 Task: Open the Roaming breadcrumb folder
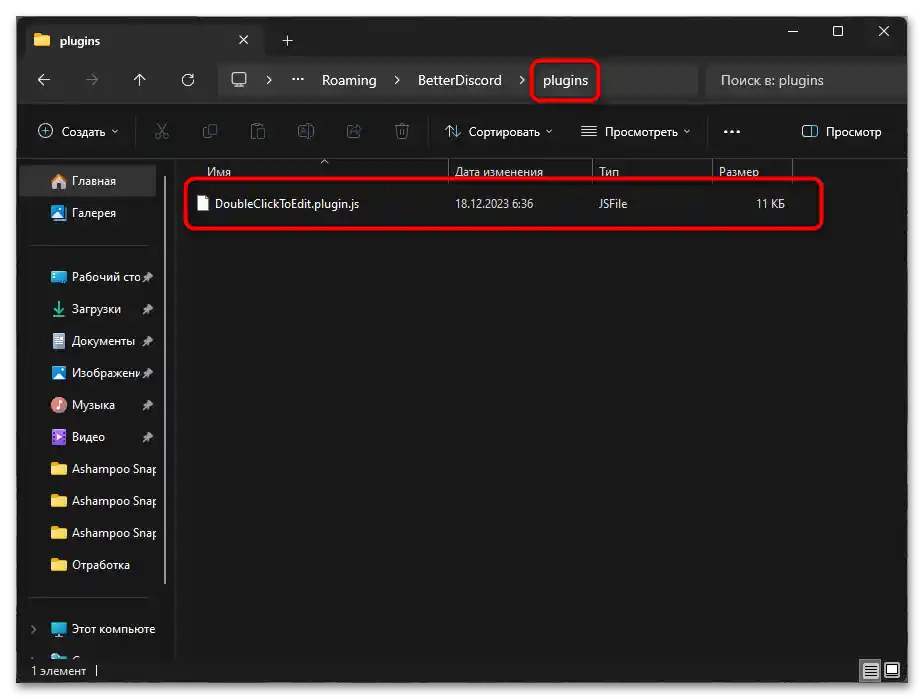click(349, 80)
